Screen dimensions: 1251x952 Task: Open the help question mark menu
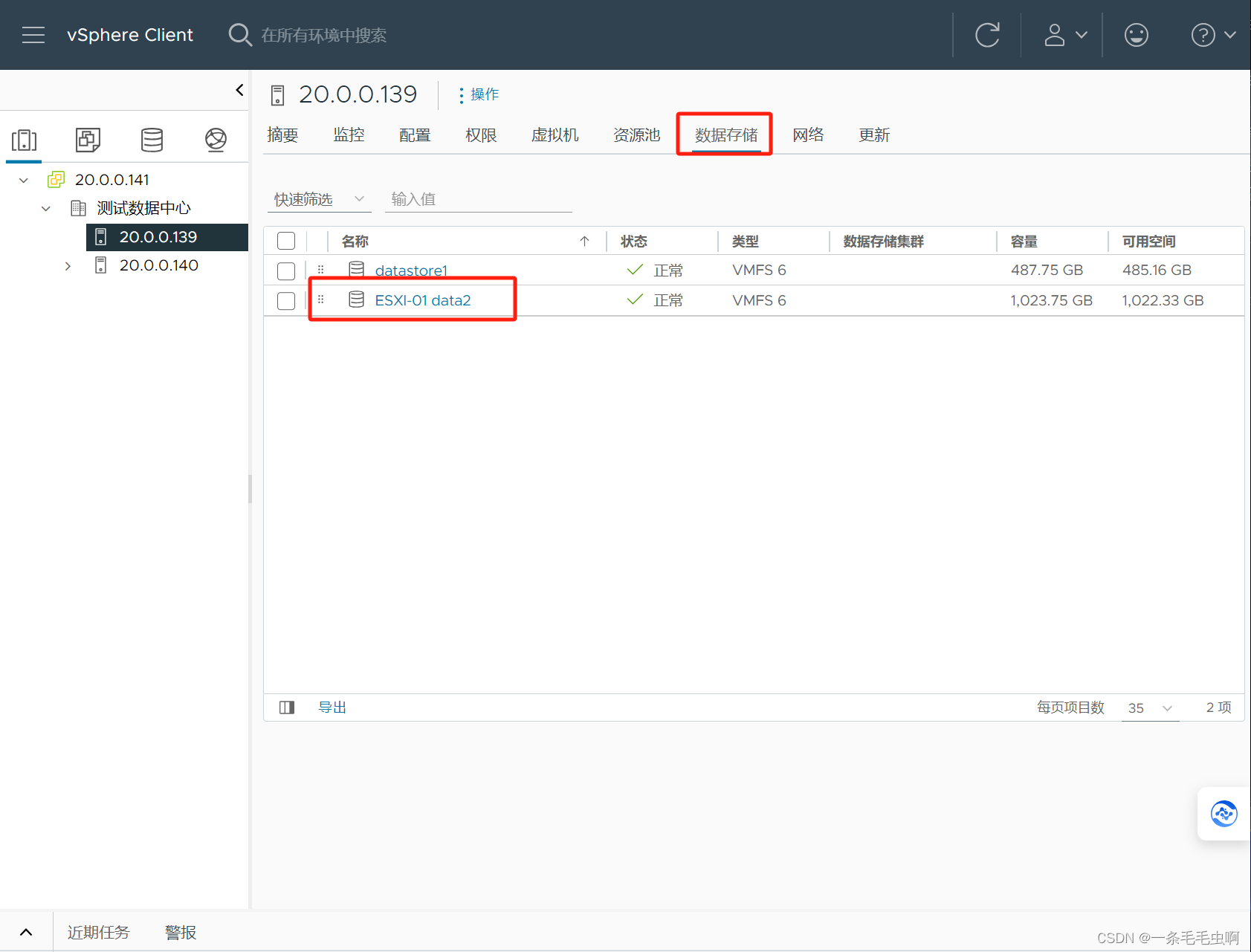[1213, 35]
